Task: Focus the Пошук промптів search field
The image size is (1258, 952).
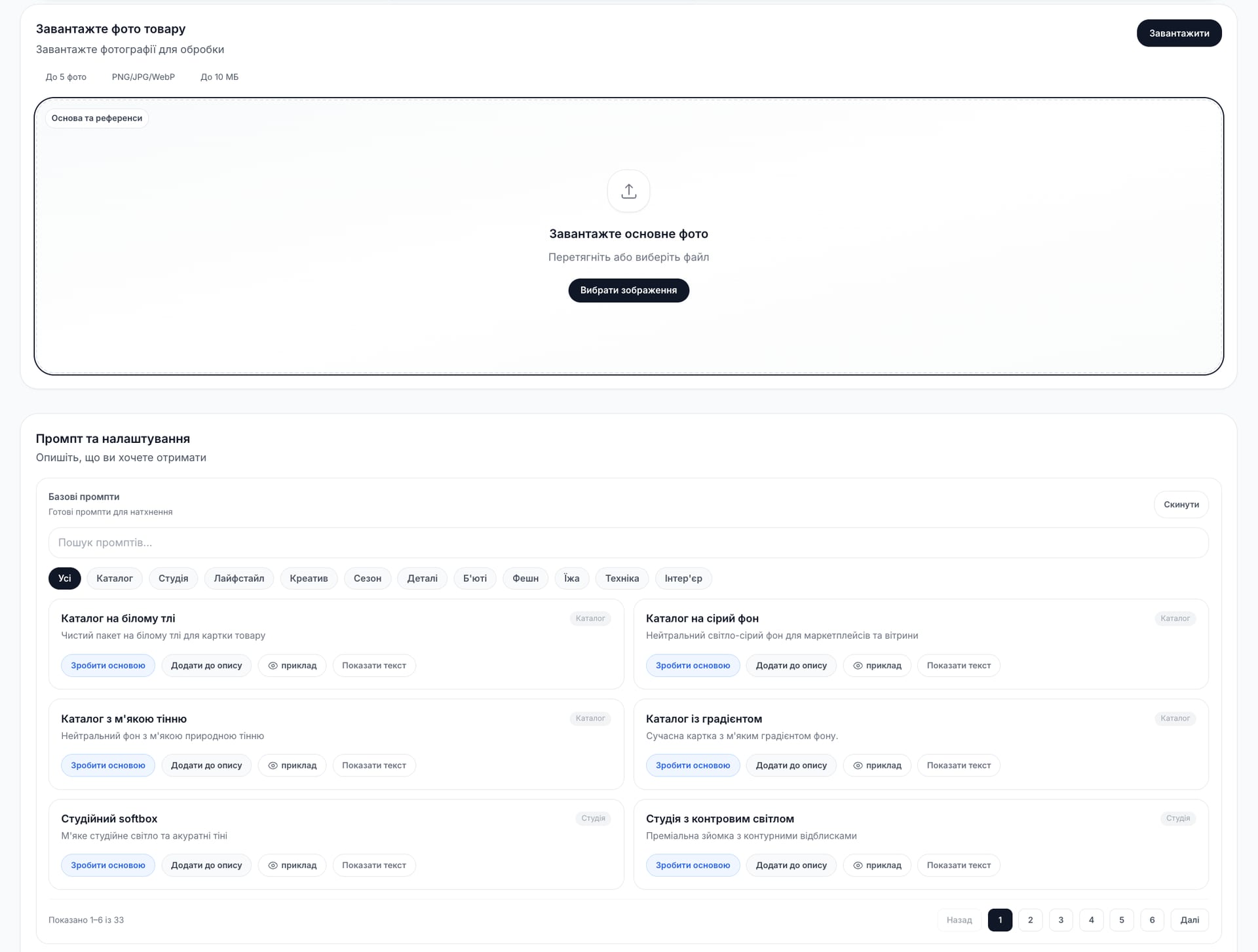Action: 628,543
